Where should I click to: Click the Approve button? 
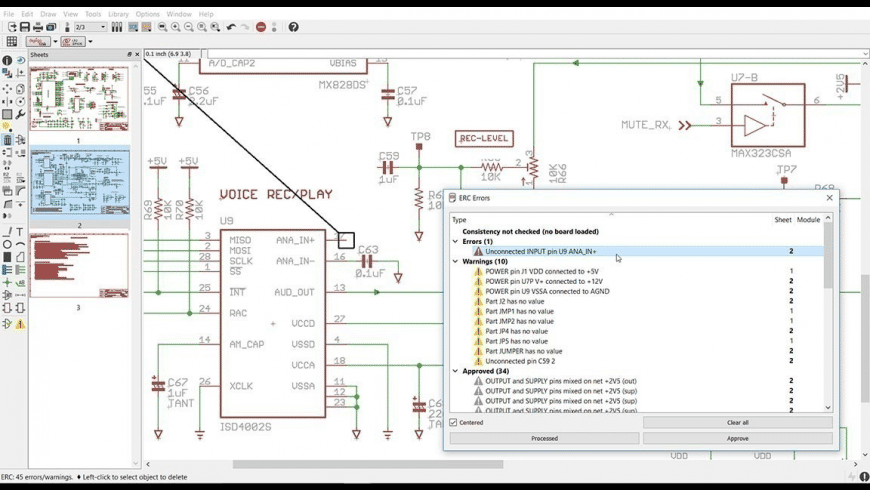click(737, 438)
